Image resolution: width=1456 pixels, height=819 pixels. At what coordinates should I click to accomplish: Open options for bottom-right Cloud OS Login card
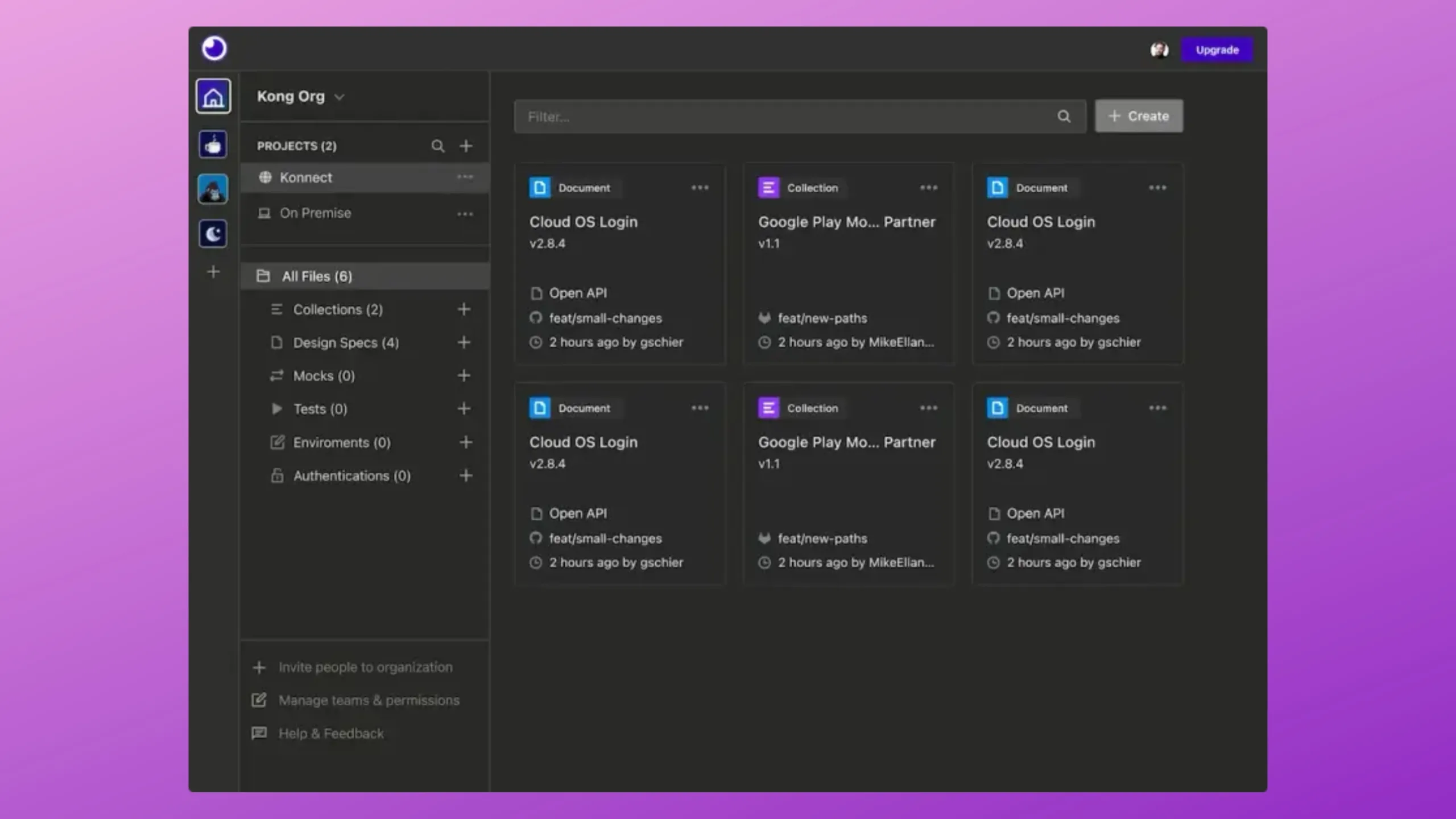click(x=1157, y=408)
